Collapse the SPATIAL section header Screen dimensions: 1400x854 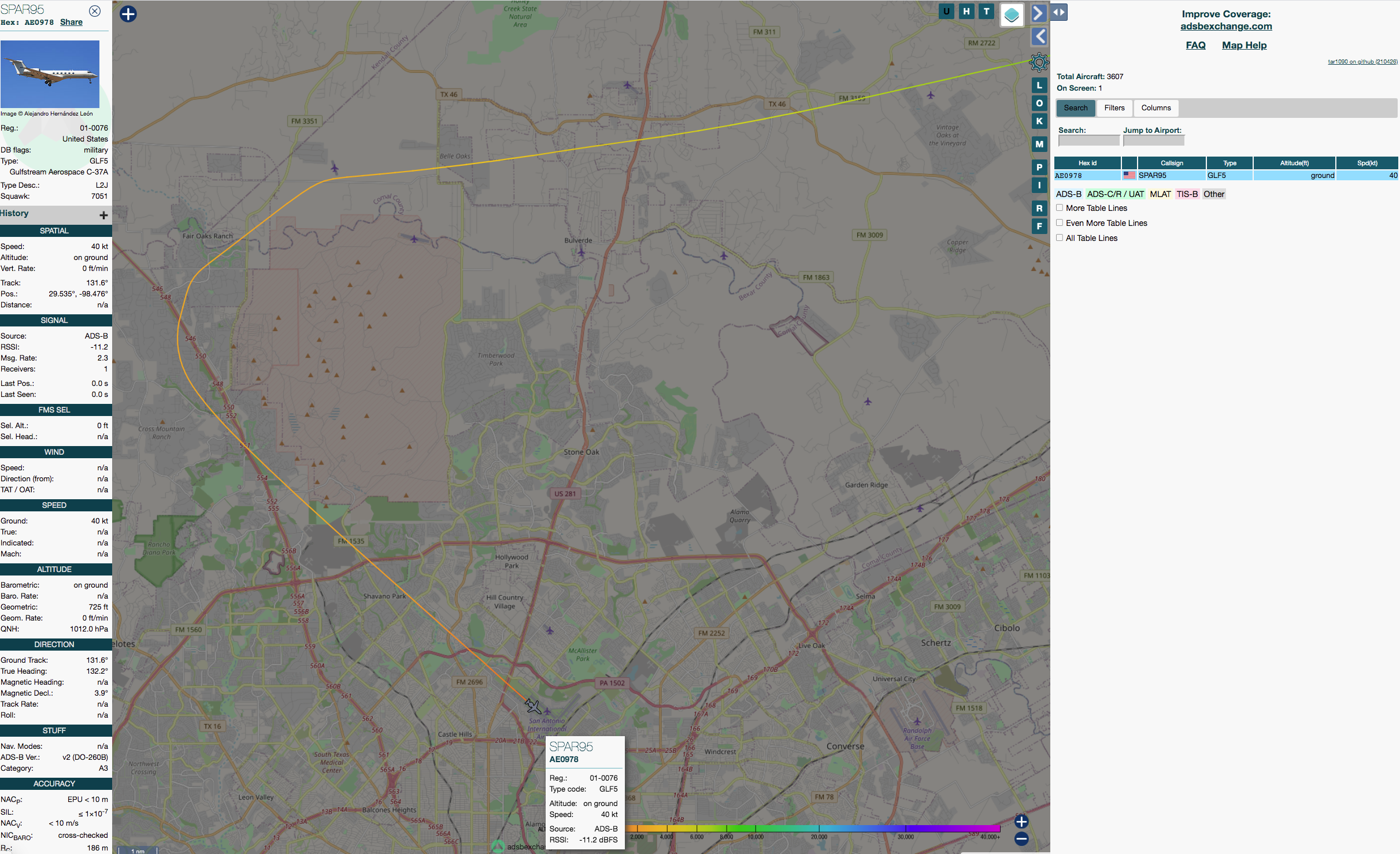55,231
